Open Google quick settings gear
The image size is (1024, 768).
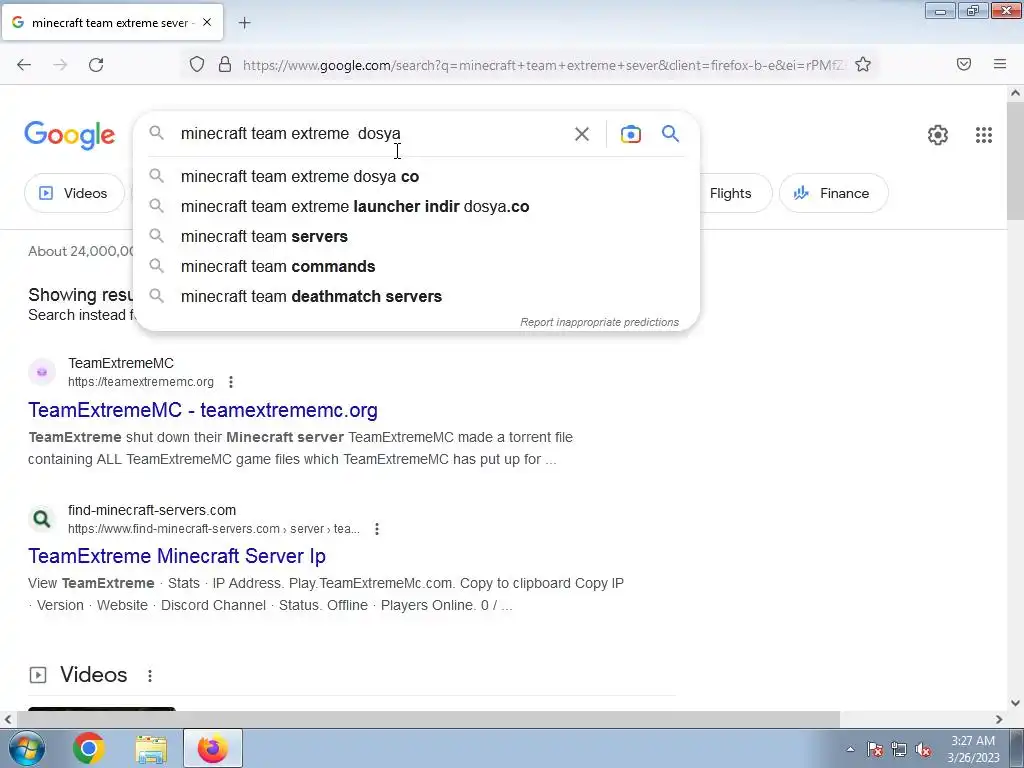[x=938, y=135]
